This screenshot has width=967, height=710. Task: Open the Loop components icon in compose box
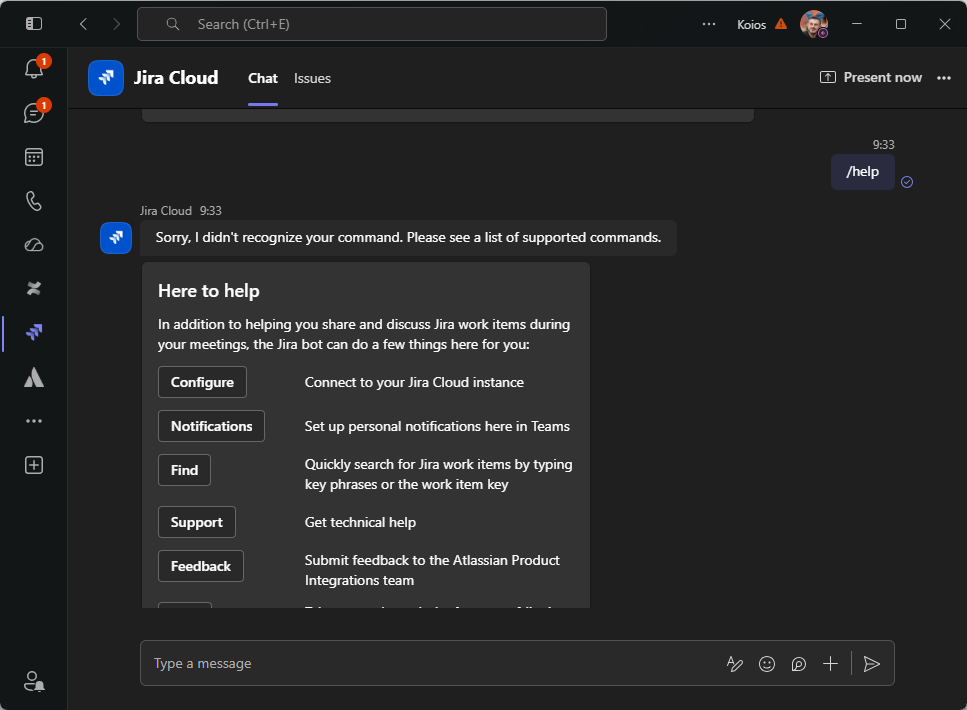pos(799,664)
